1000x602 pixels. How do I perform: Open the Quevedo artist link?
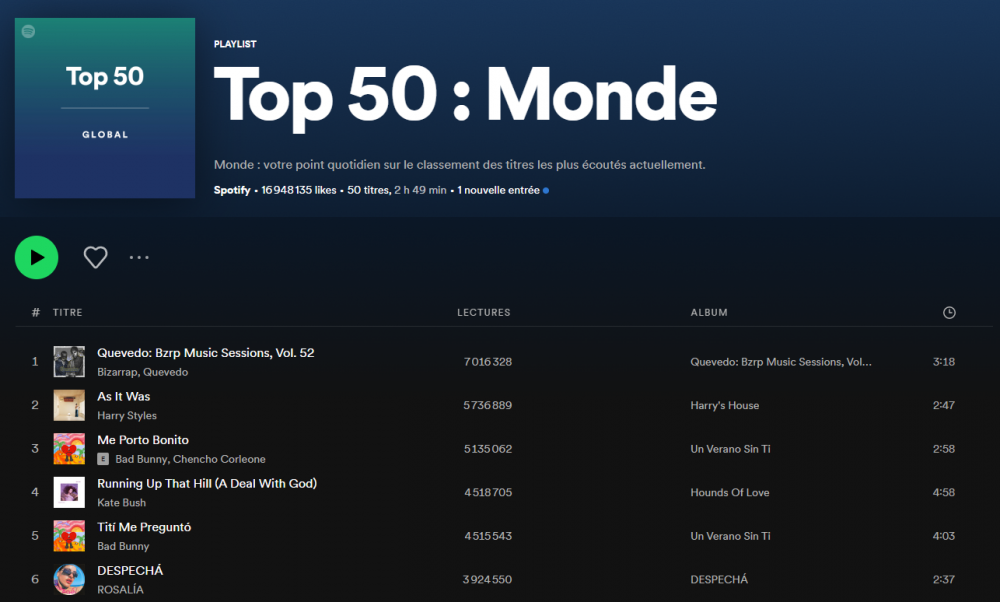pos(166,372)
